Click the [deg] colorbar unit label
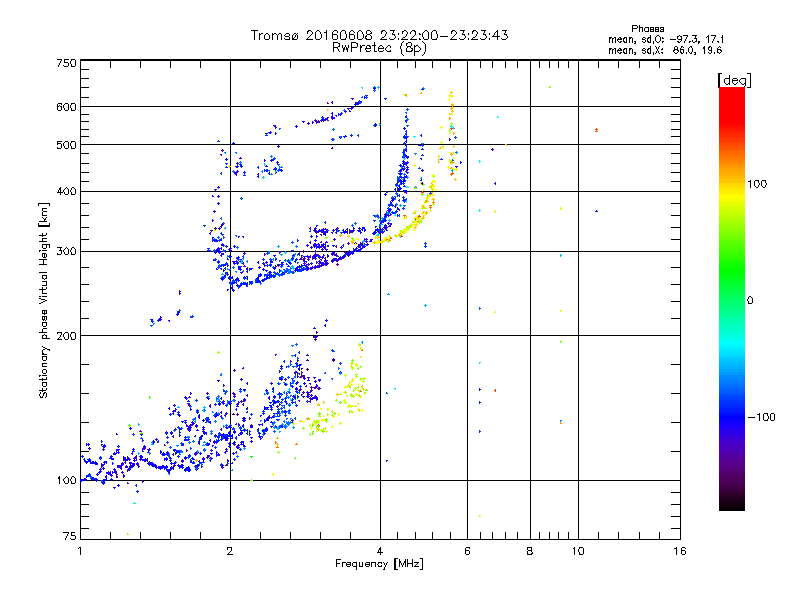 [734, 80]
